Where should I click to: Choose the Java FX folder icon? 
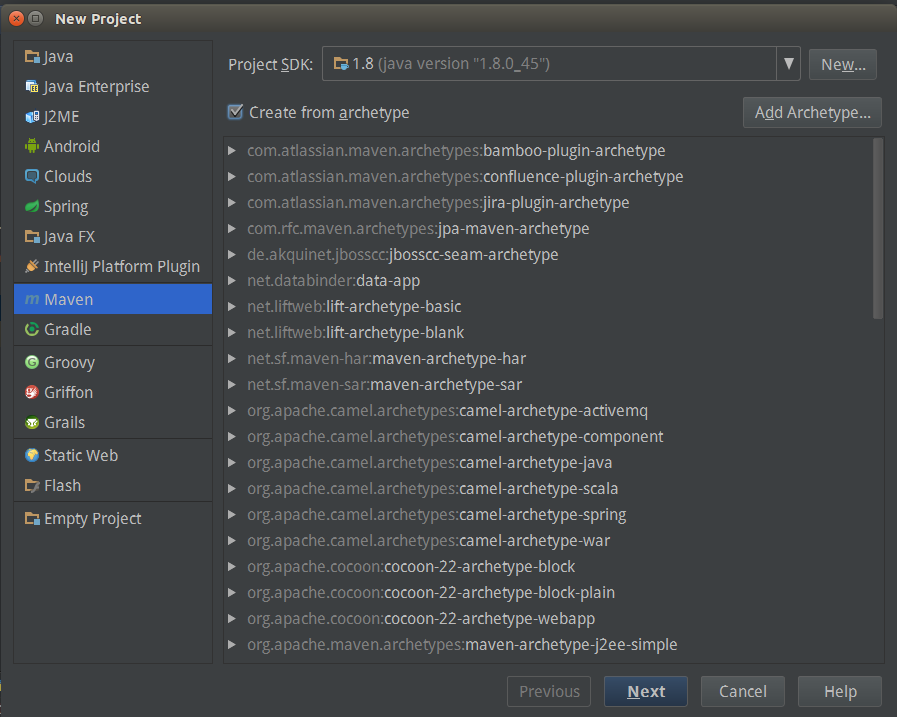(32, 236)
